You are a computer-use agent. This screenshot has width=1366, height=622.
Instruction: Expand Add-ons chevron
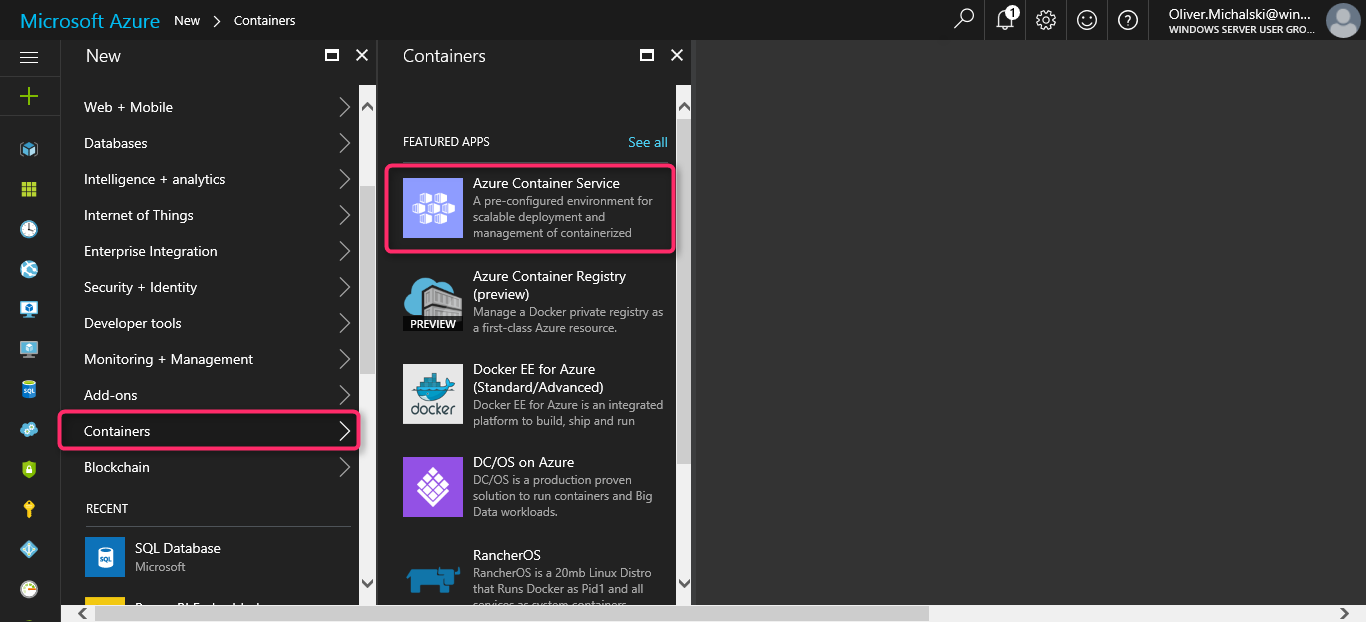pos(345,395)
